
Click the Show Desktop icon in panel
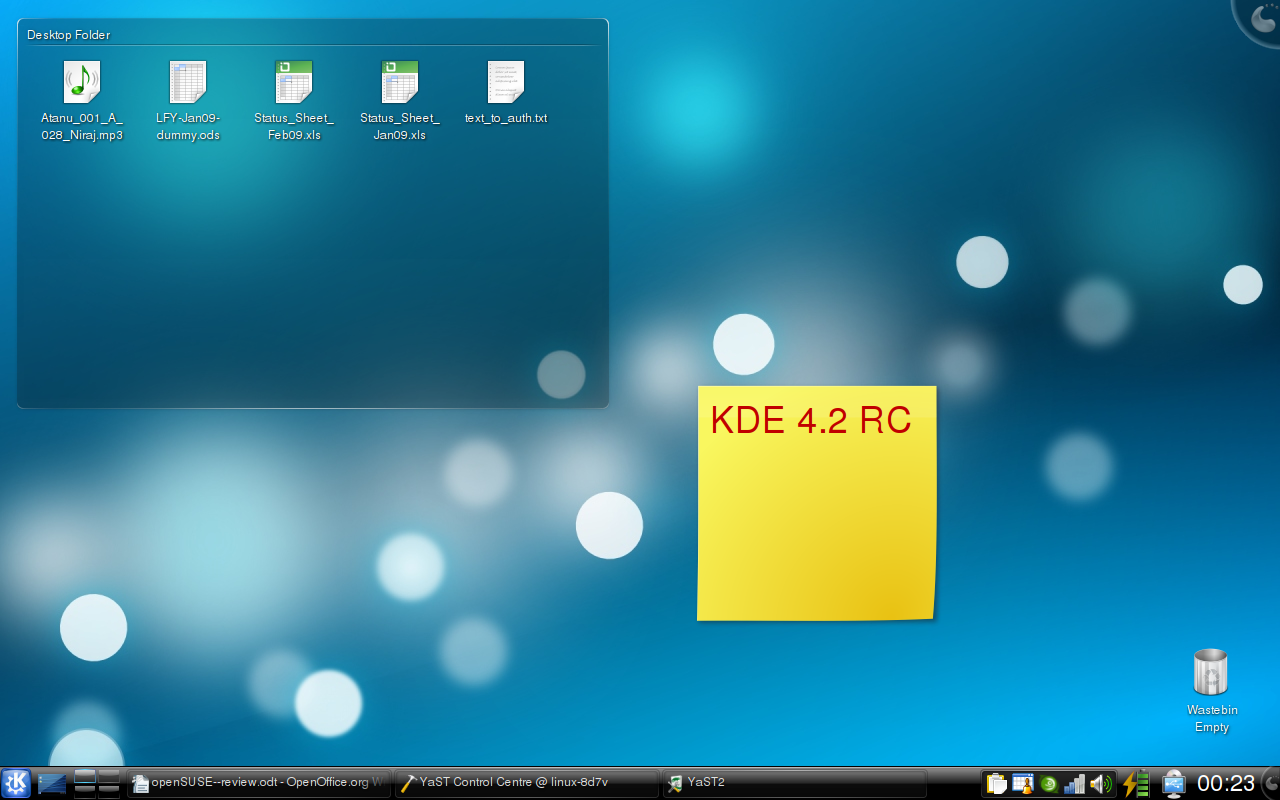[x=52, y=783]
